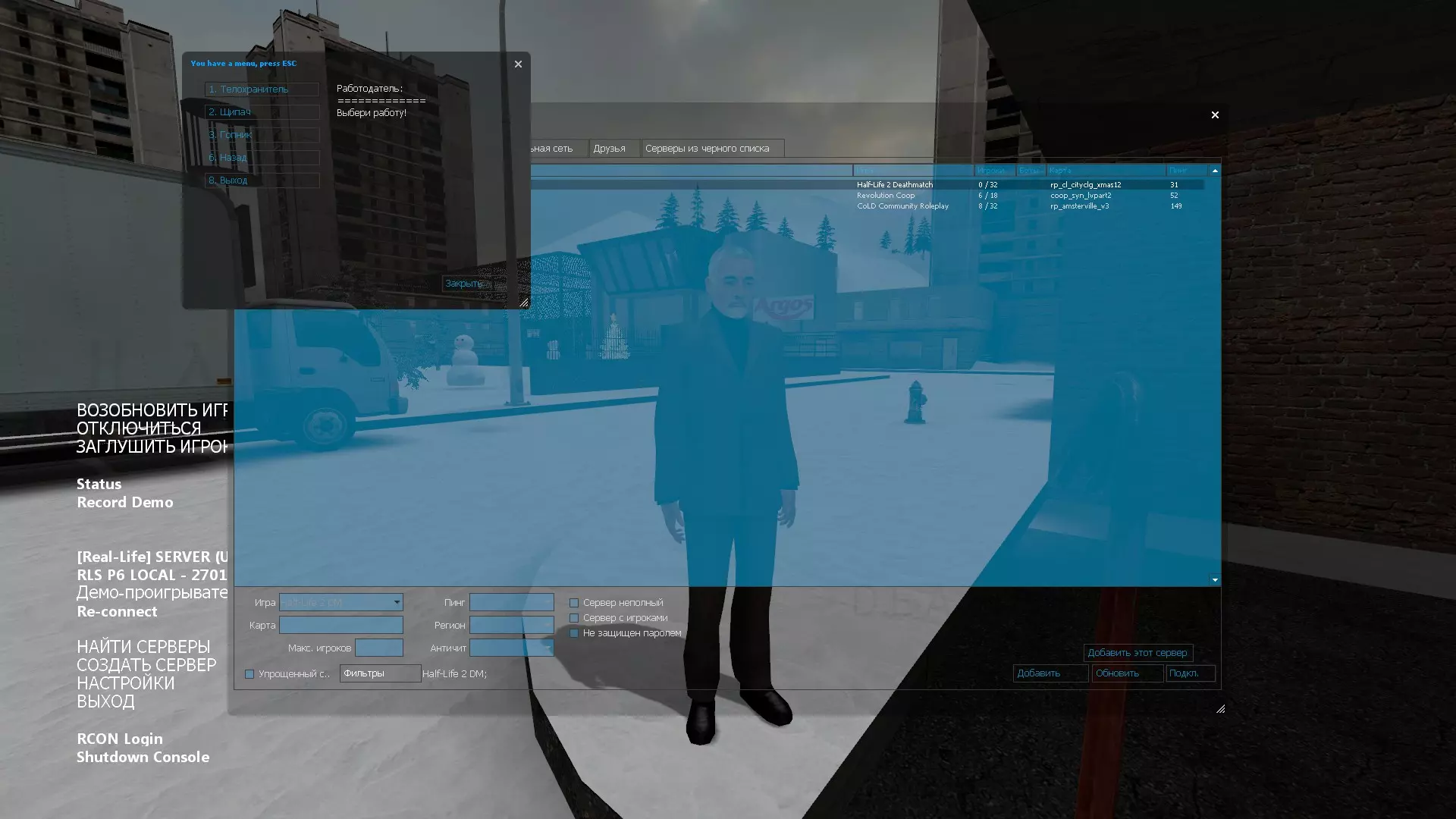The height and width of the screenshot is (819, 1456).
Task: Open the Игра dropdown arrow
Action: (396, 603)
